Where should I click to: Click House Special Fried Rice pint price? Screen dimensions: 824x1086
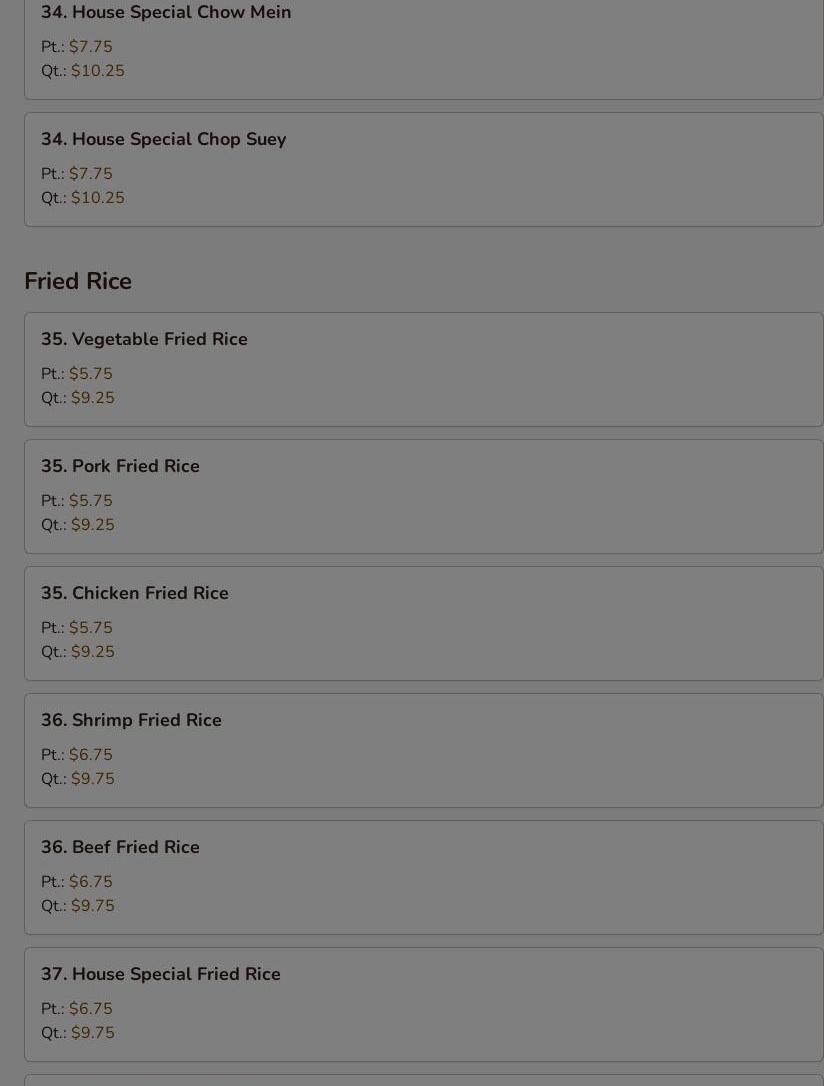pos(90,1009)
